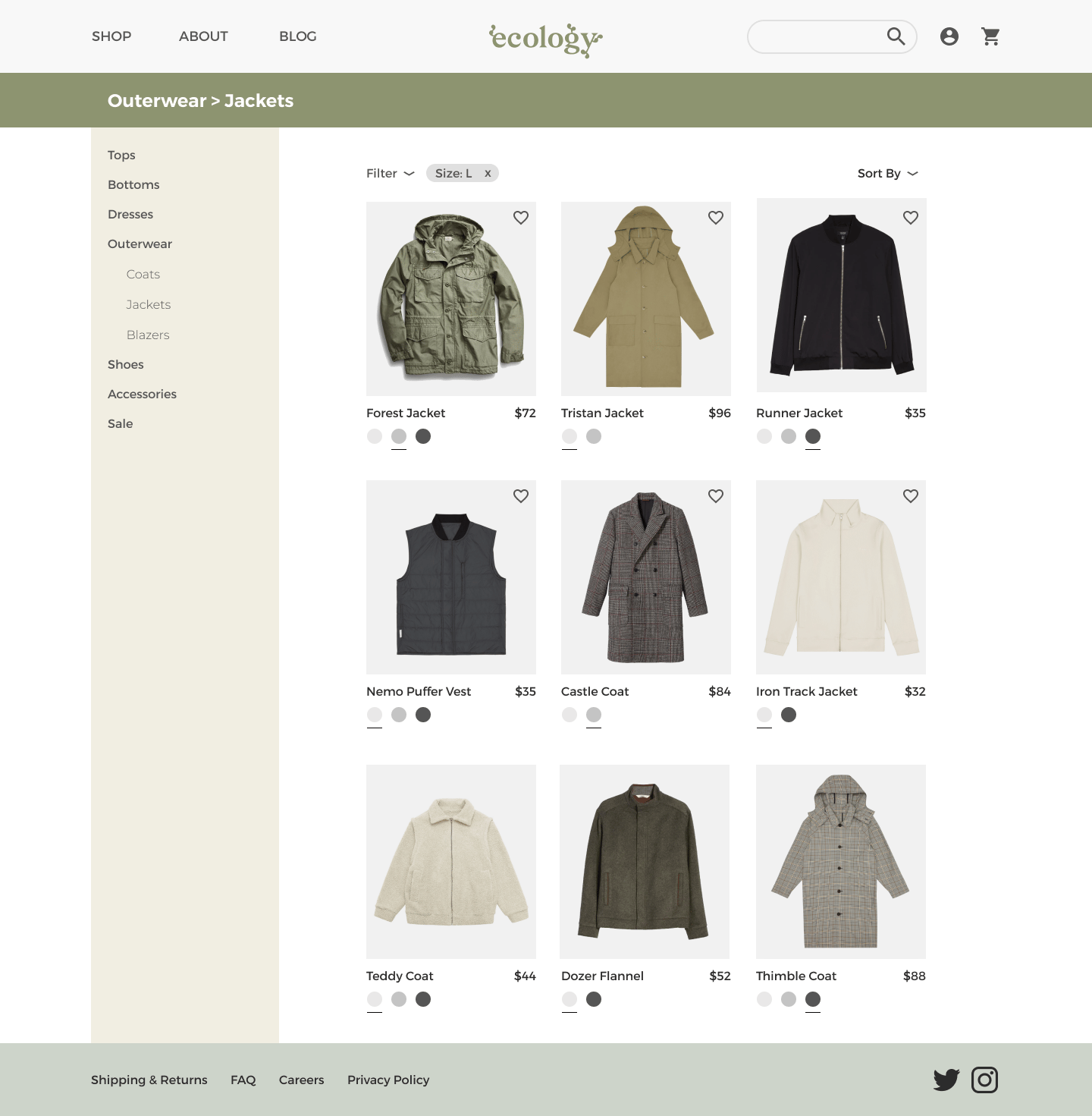The width and height of the screenshot is (1092, 1116).
Task: Choose medium gray swatch for Castle Coat
Action: [x=594, y=715]
